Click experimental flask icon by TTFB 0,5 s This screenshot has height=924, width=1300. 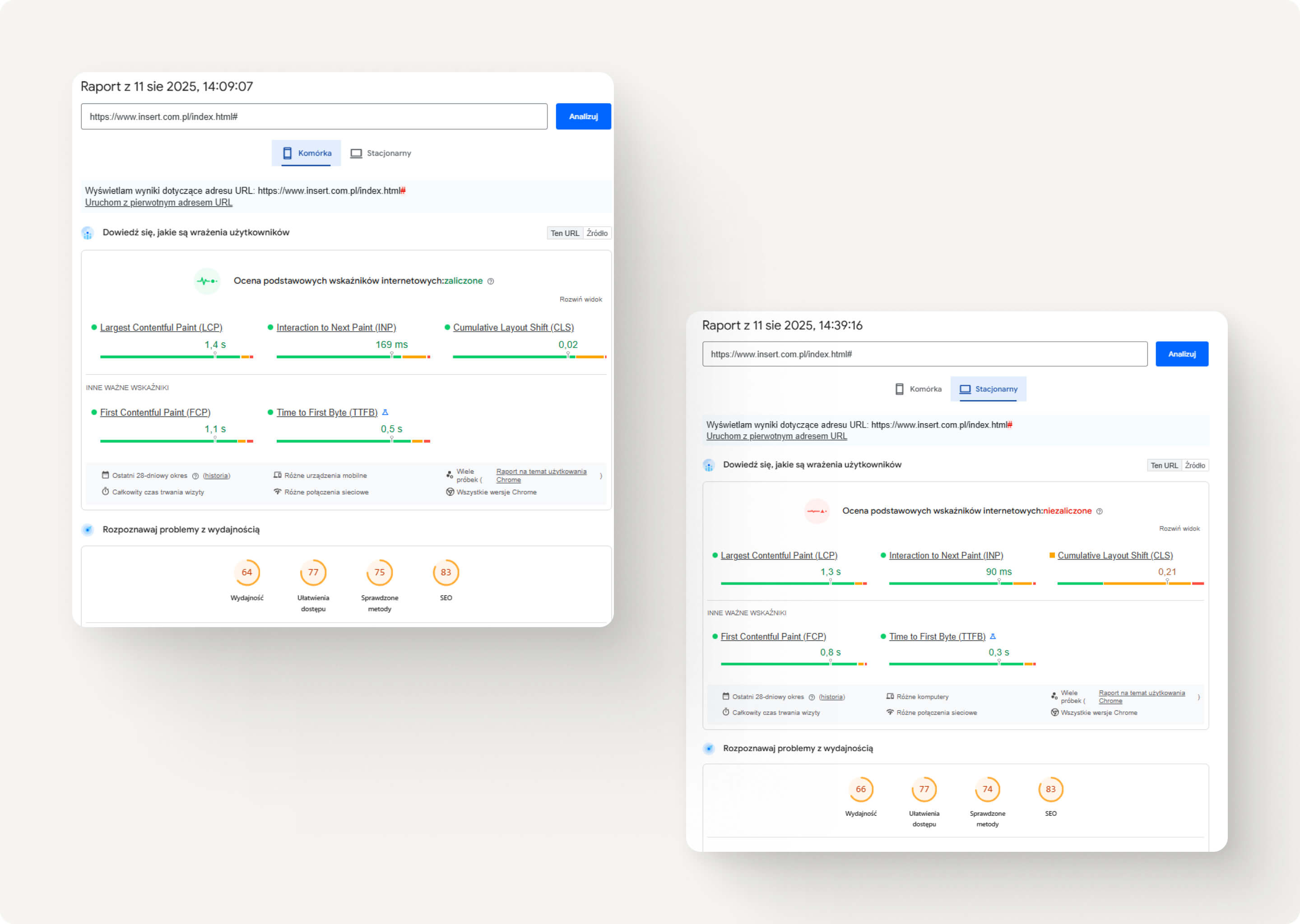(385, 412)
